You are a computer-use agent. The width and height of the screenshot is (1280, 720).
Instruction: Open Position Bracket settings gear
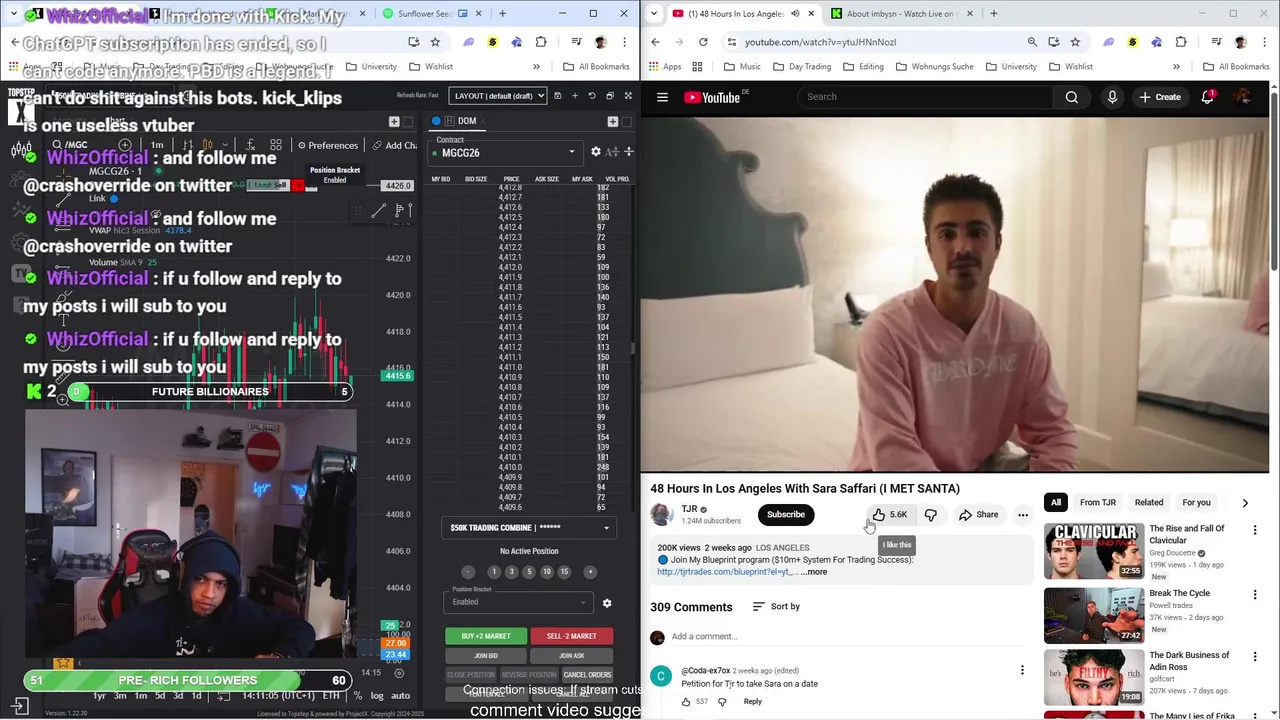click(607, 603)
